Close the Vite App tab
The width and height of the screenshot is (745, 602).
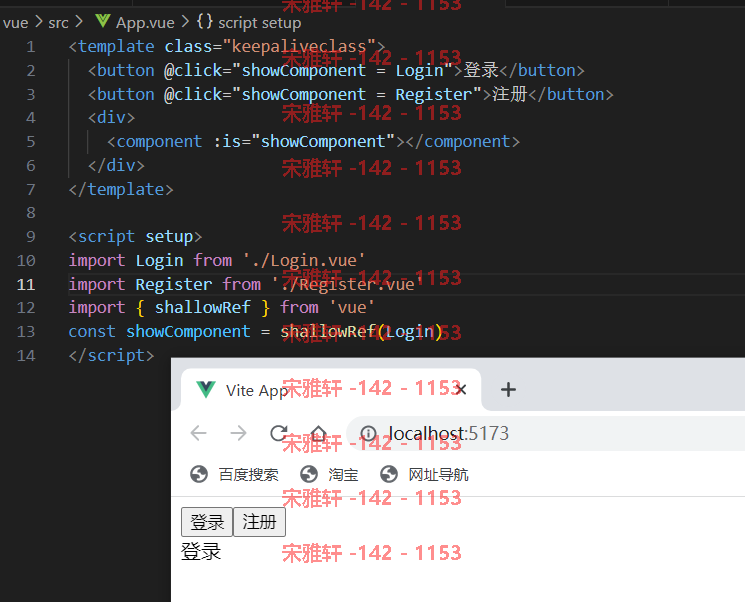pyautogui.click(x=460, y=390)
